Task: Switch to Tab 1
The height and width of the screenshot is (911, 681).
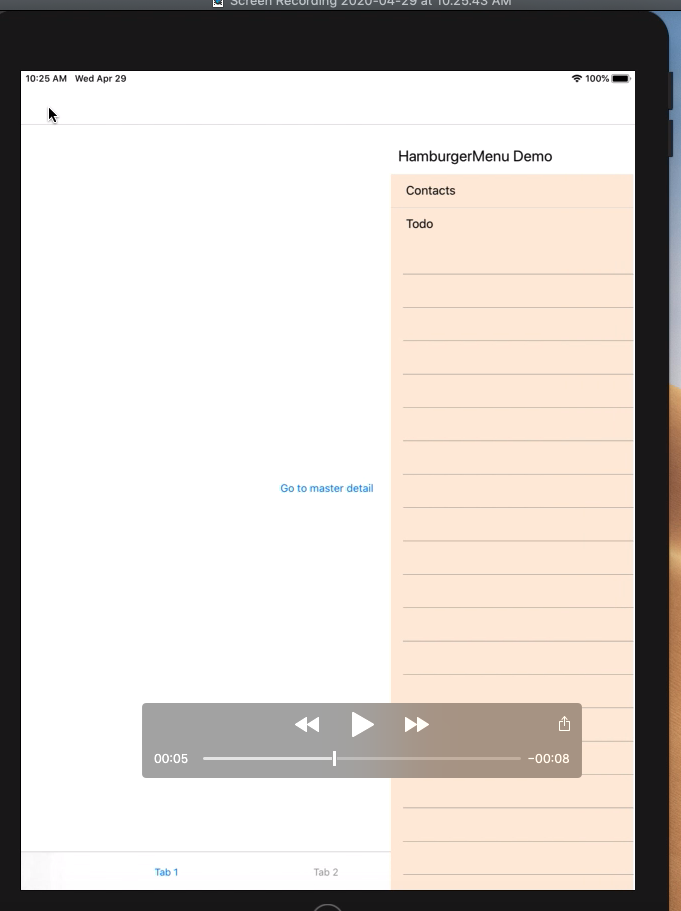Action: (x=166, y=872)
